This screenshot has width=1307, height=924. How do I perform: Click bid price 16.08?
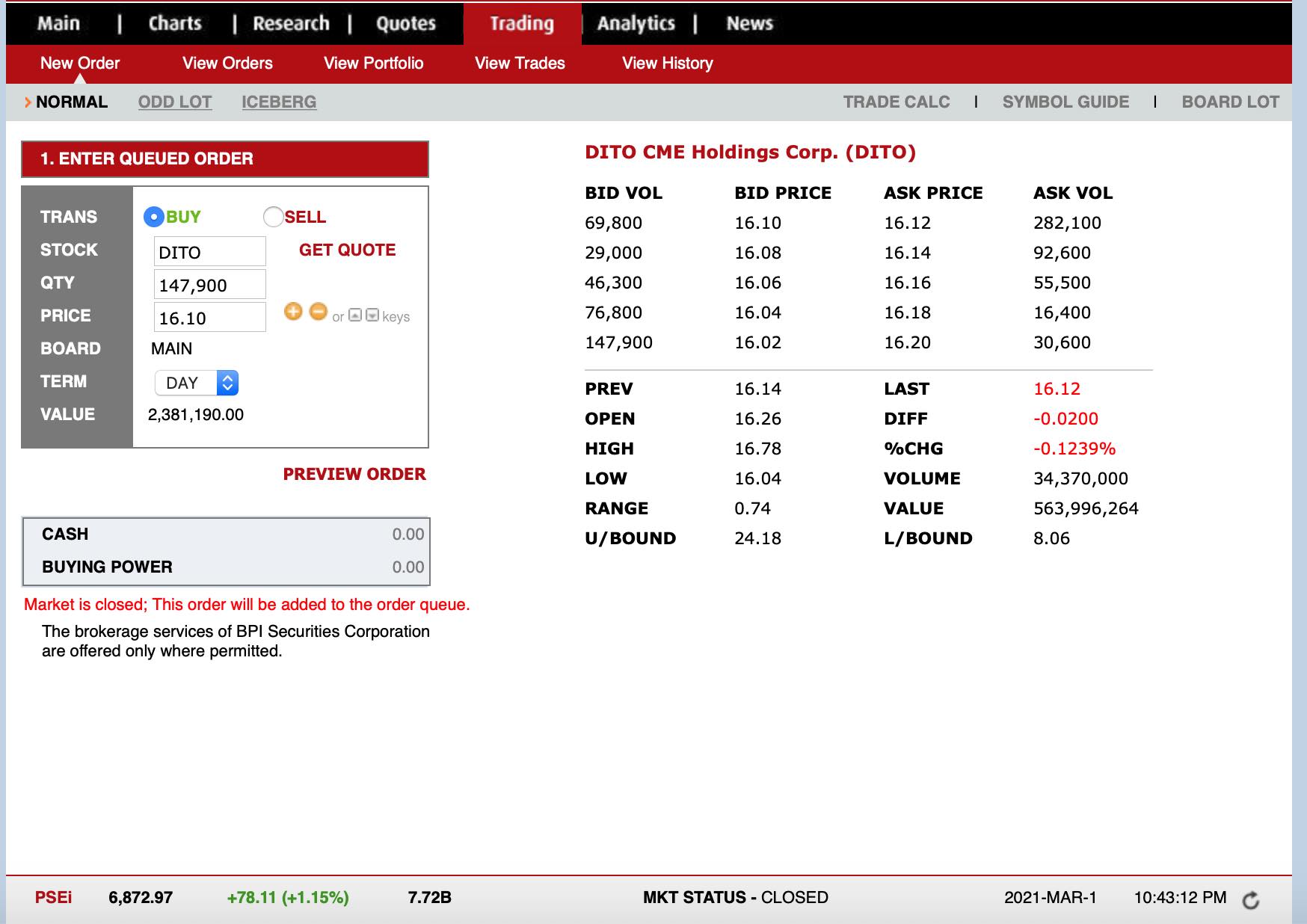[757, 253]
